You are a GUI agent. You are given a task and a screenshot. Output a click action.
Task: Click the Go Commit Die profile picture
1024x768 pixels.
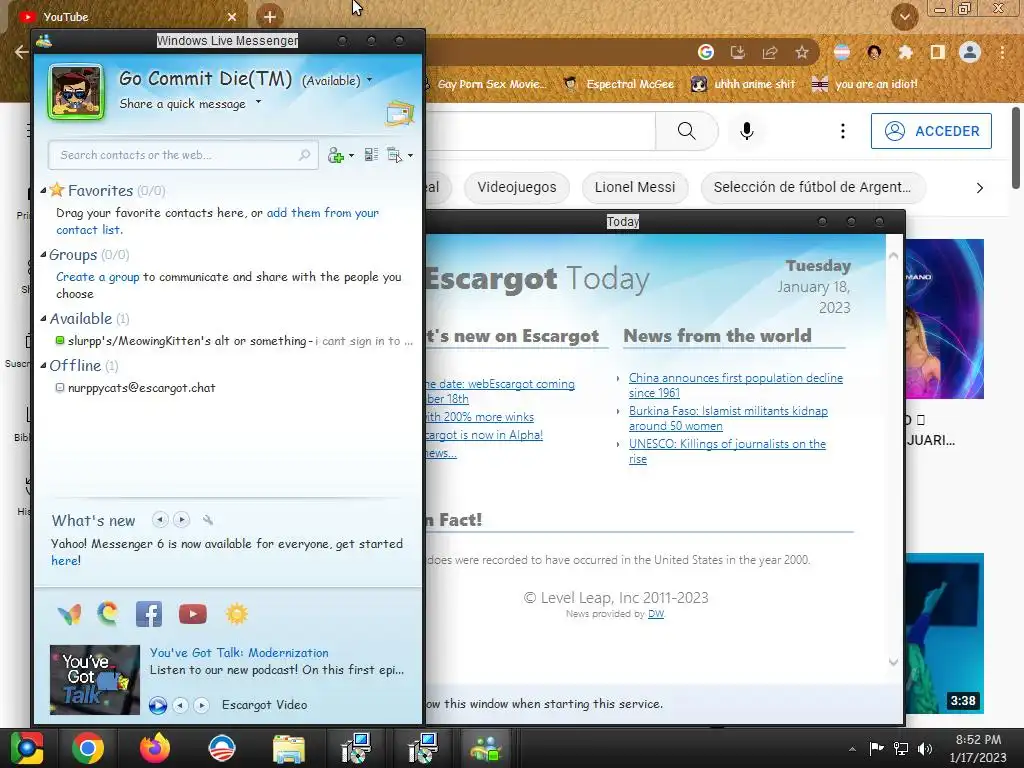point(76,92)
